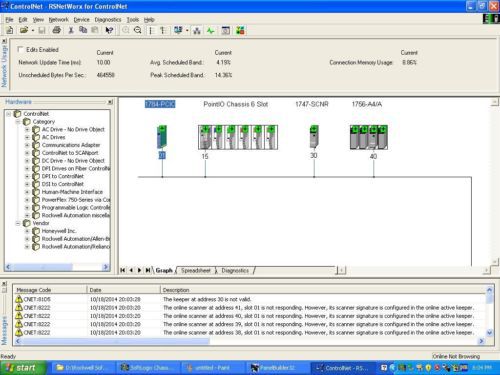Click the Open folder toolbar icon
Image resolution: width=500 pixels, height=375 pixels.
tap(24, 31)
